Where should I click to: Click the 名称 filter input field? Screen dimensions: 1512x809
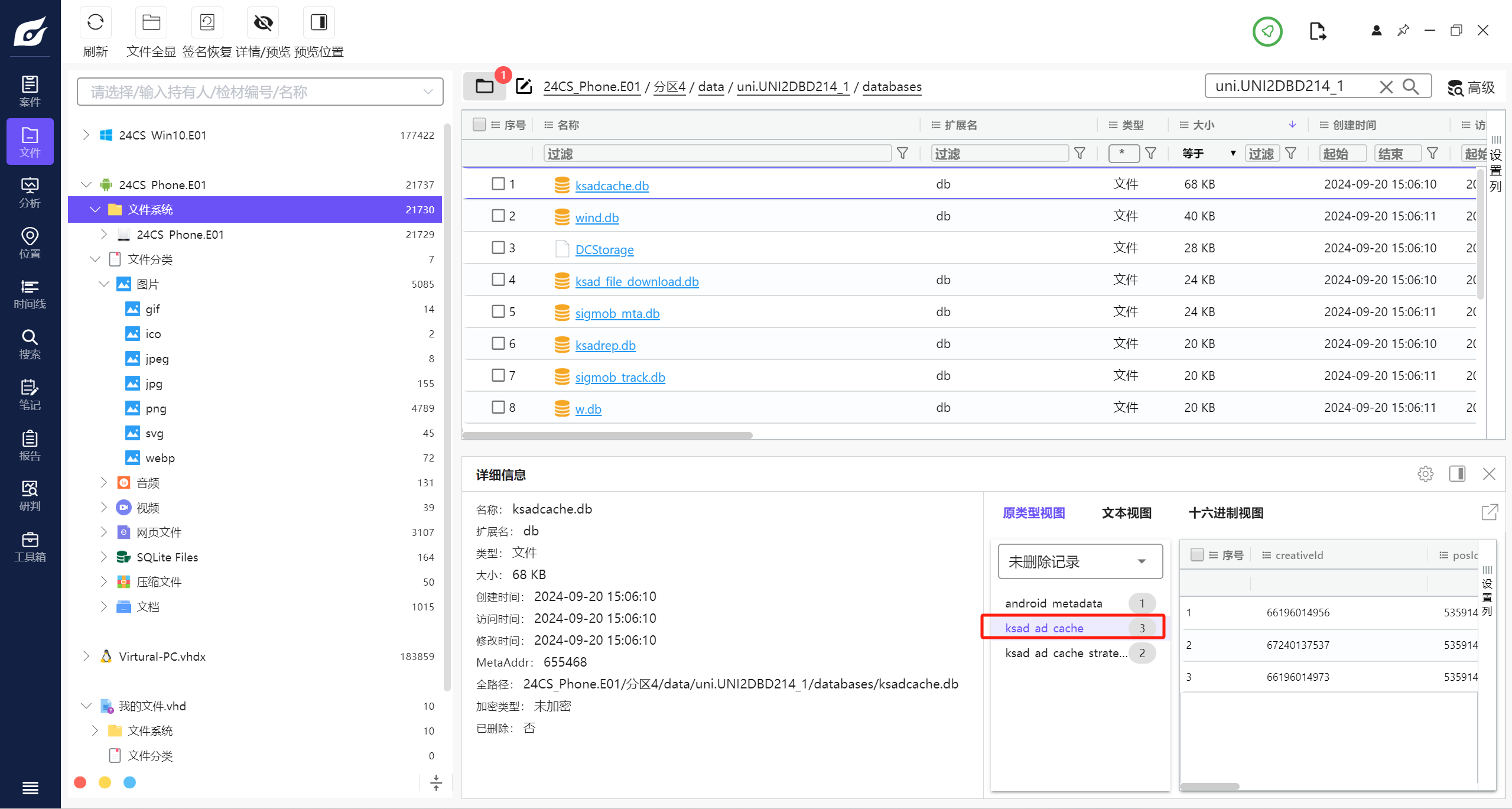[716, 154]
